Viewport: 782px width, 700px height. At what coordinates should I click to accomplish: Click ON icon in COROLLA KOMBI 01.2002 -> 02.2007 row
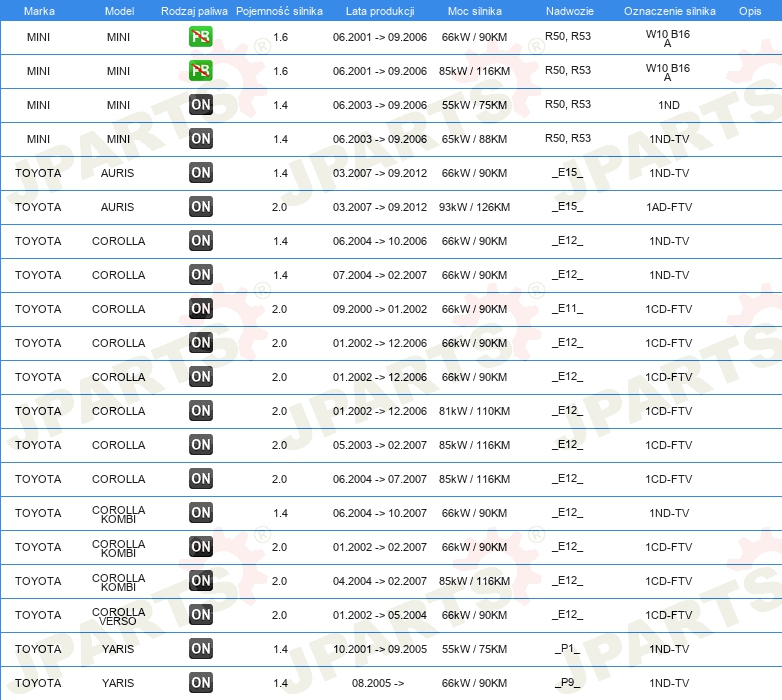coord(201,547)
